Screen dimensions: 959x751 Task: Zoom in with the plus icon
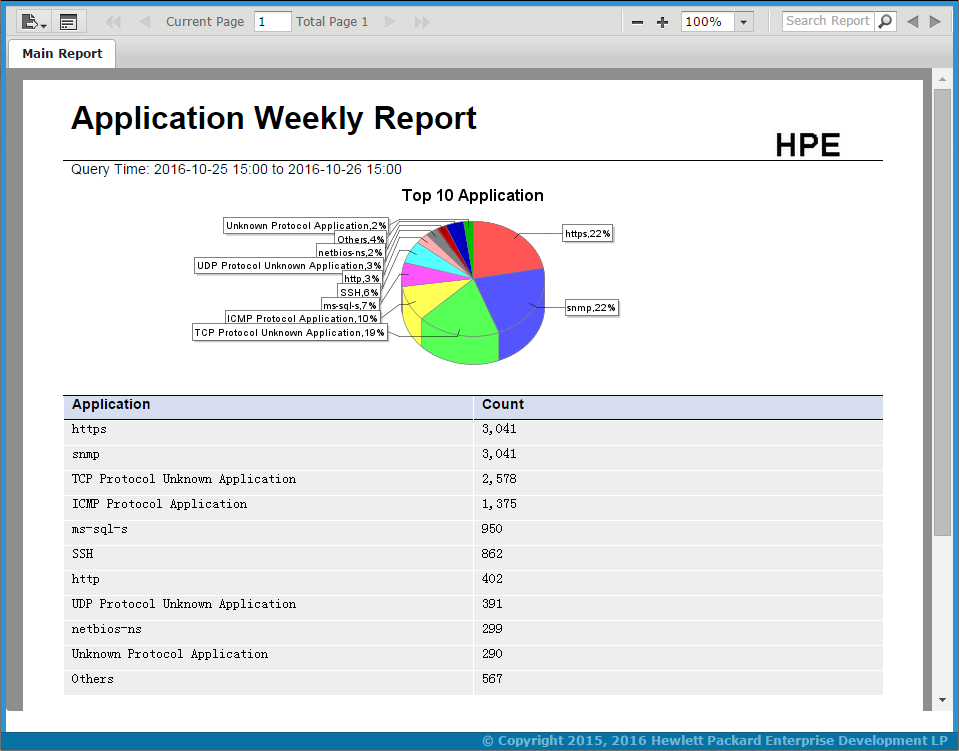coord(662,23)
